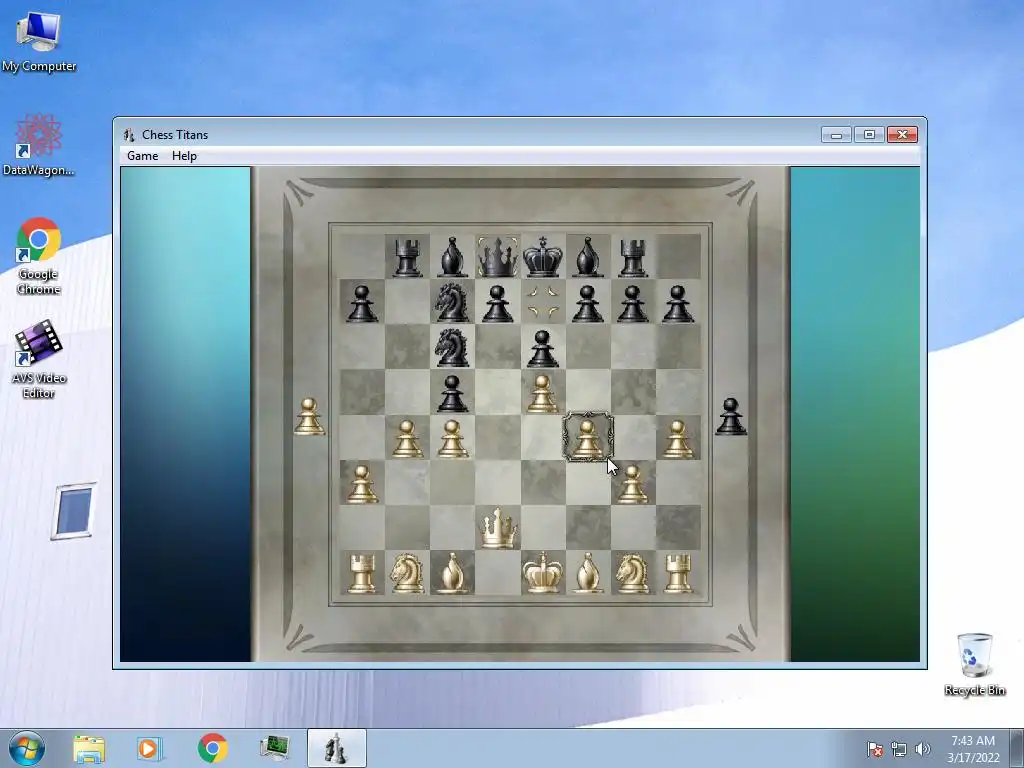
Task: Pick the black pawn on g7
Action: (633, 304)
